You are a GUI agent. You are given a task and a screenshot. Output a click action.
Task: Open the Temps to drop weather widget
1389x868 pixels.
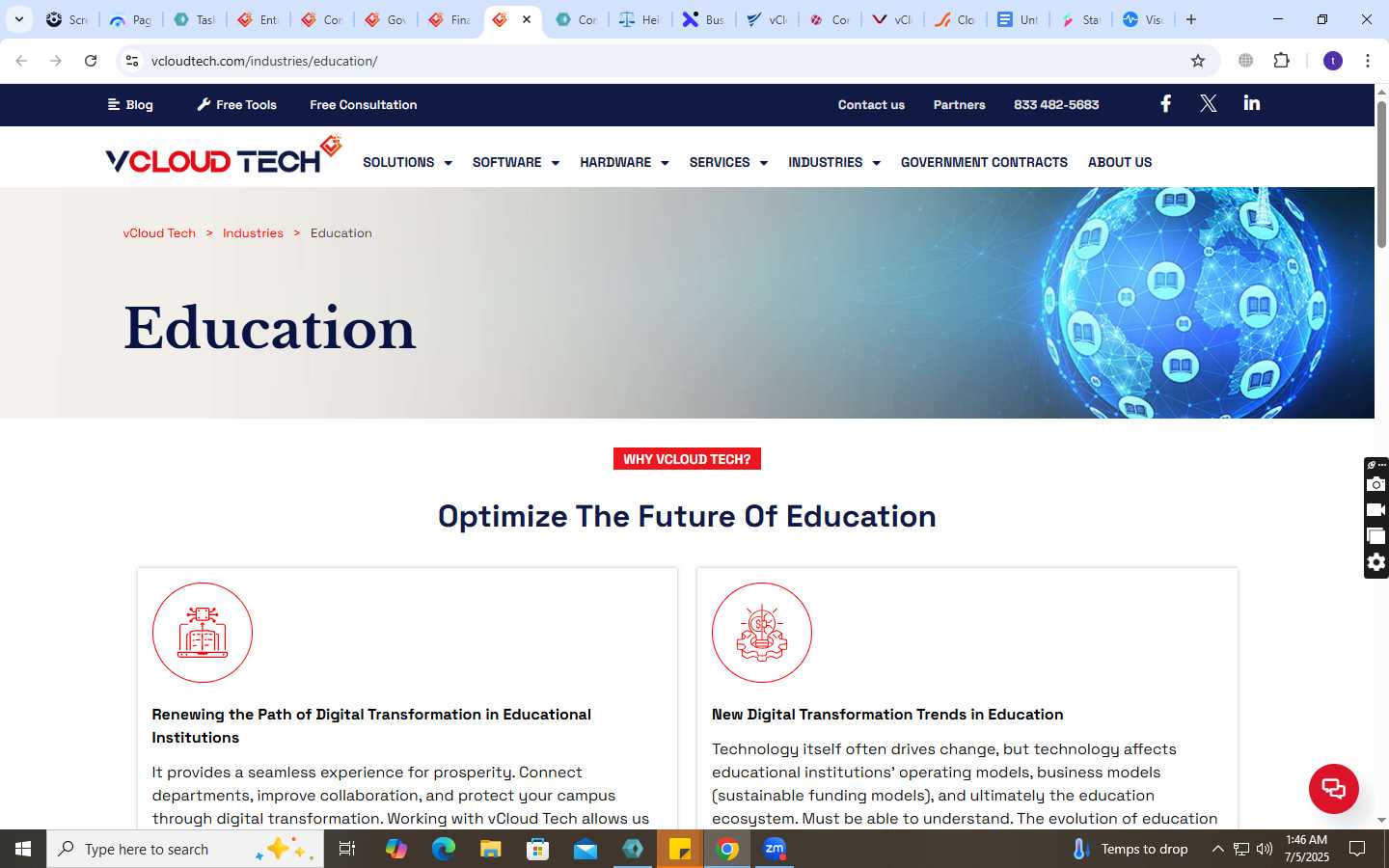point(1130,849)
